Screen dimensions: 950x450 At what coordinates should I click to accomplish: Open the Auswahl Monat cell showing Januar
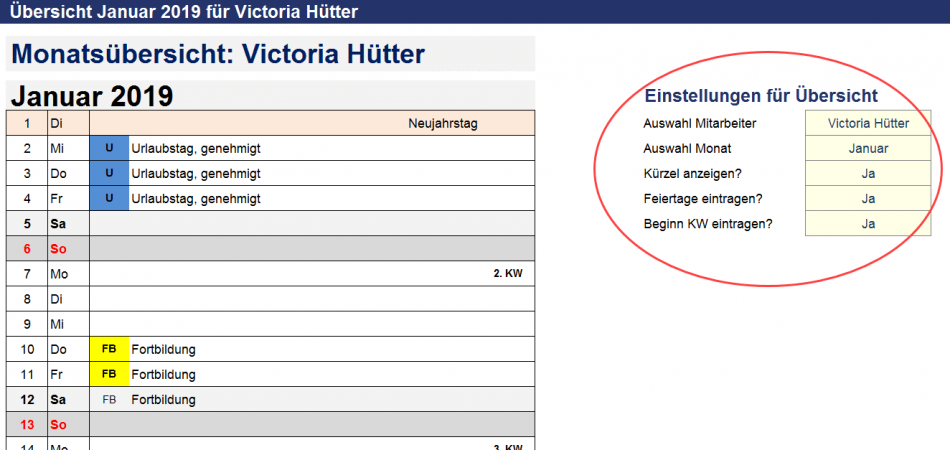[868, 149]
